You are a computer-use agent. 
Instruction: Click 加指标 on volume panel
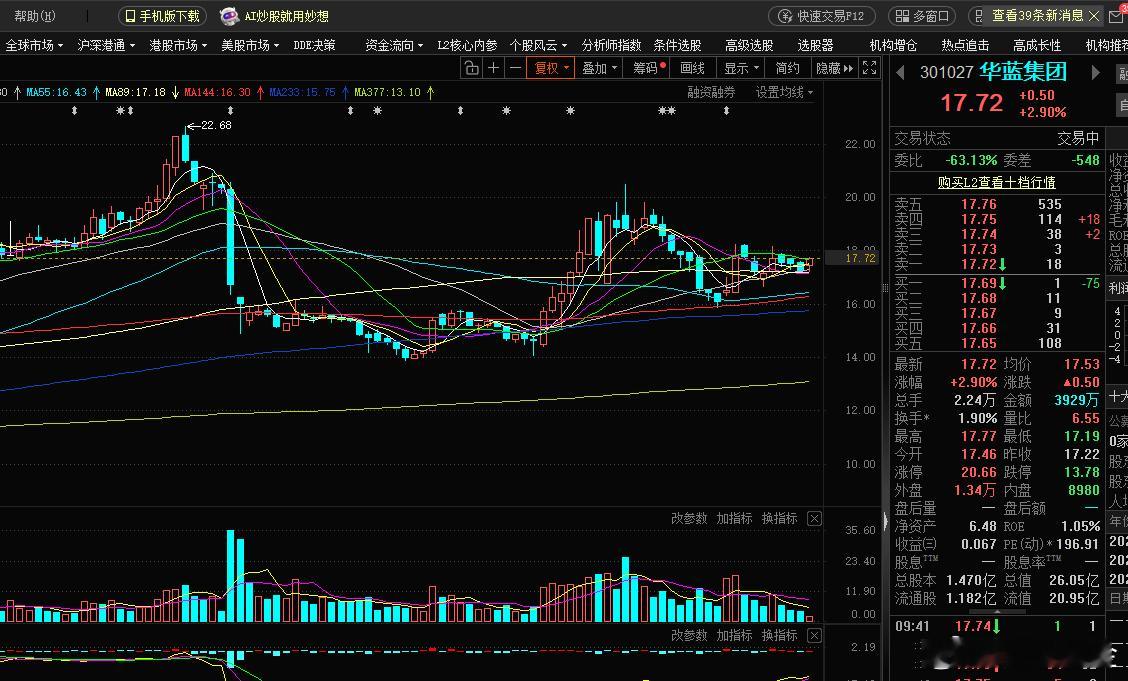[734, 518]
